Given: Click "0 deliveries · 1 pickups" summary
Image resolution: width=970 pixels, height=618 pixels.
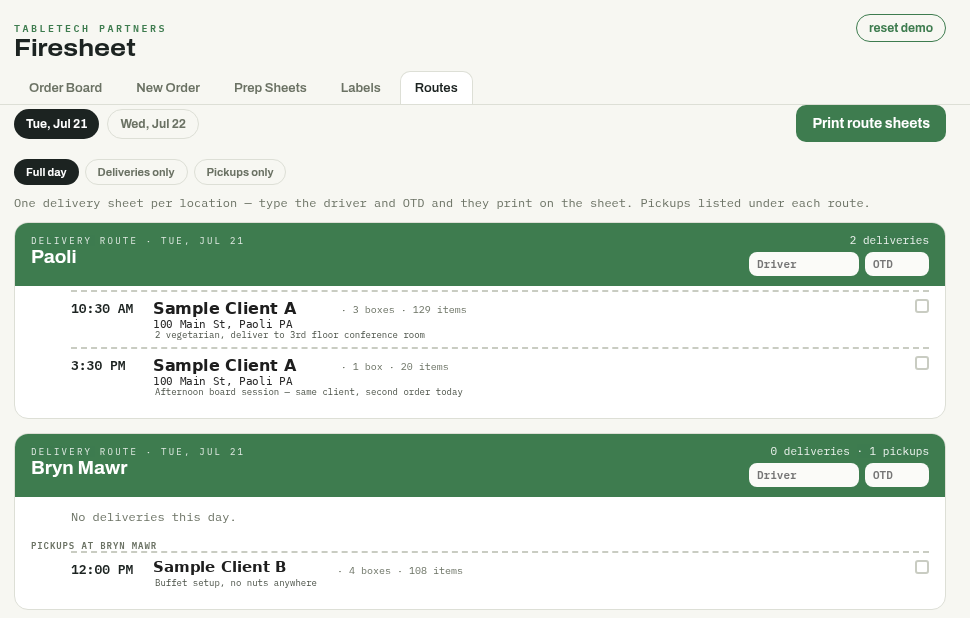Looking at the screenshot, I should 849,451.
